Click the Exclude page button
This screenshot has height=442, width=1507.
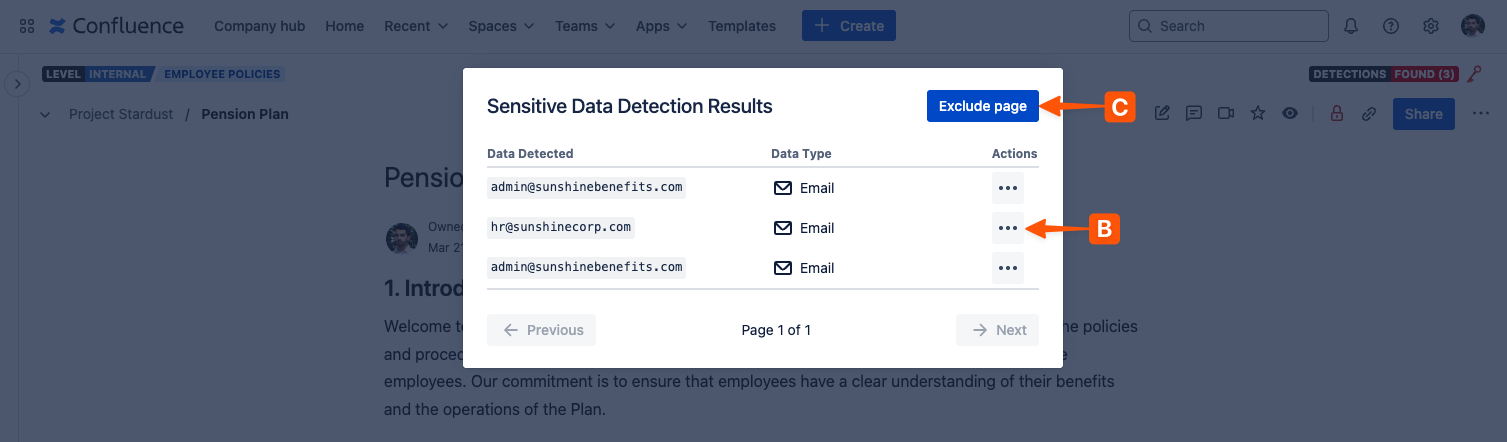[982, 106]
